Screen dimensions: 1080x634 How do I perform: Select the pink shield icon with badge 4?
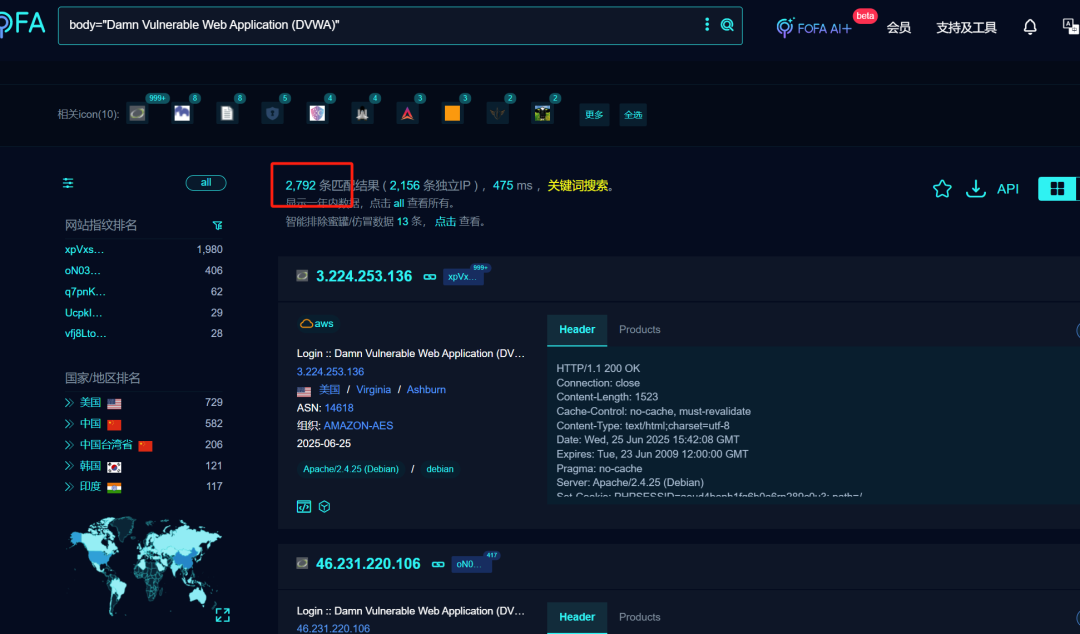click(317, 113)
